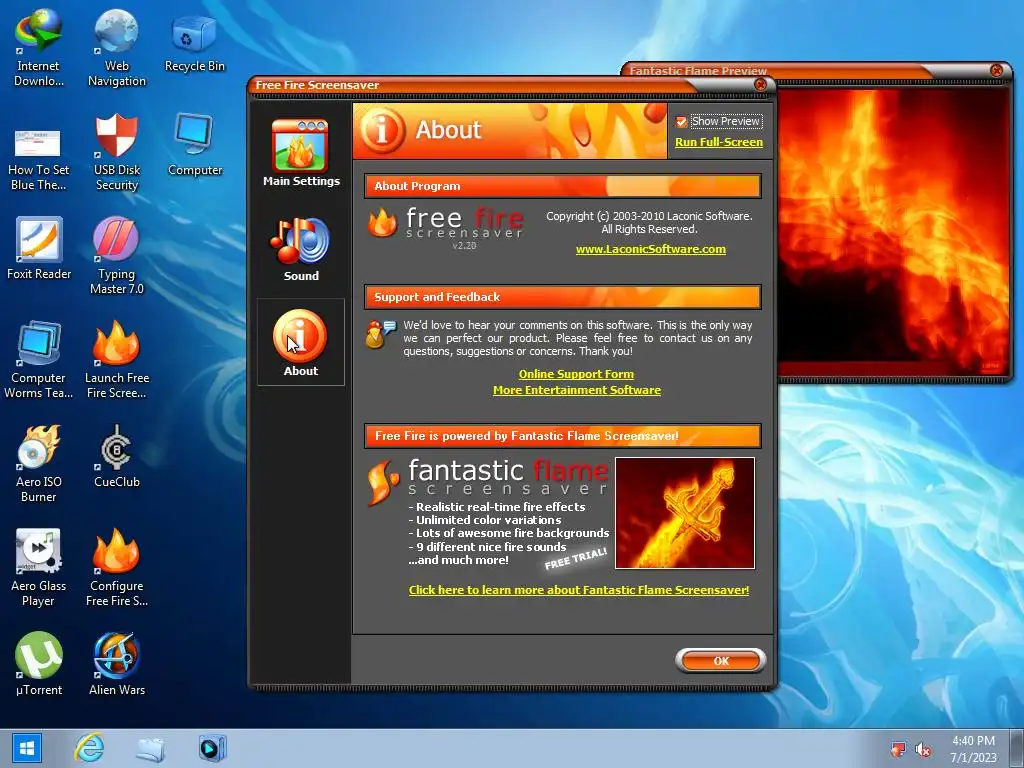Select the Aero ISO Burner icon
1024x768 pixels.
pos(39,464)
